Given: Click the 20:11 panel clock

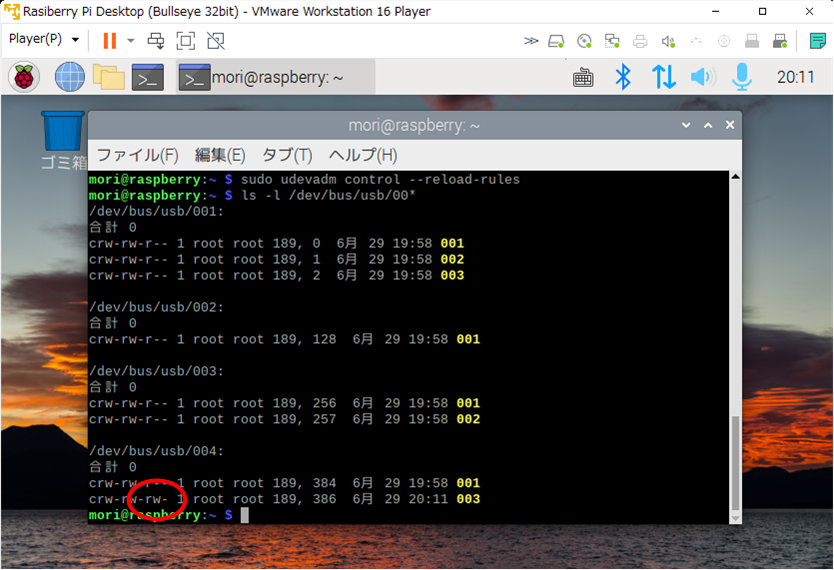Looking at the screenshot, I should (796, 78).
